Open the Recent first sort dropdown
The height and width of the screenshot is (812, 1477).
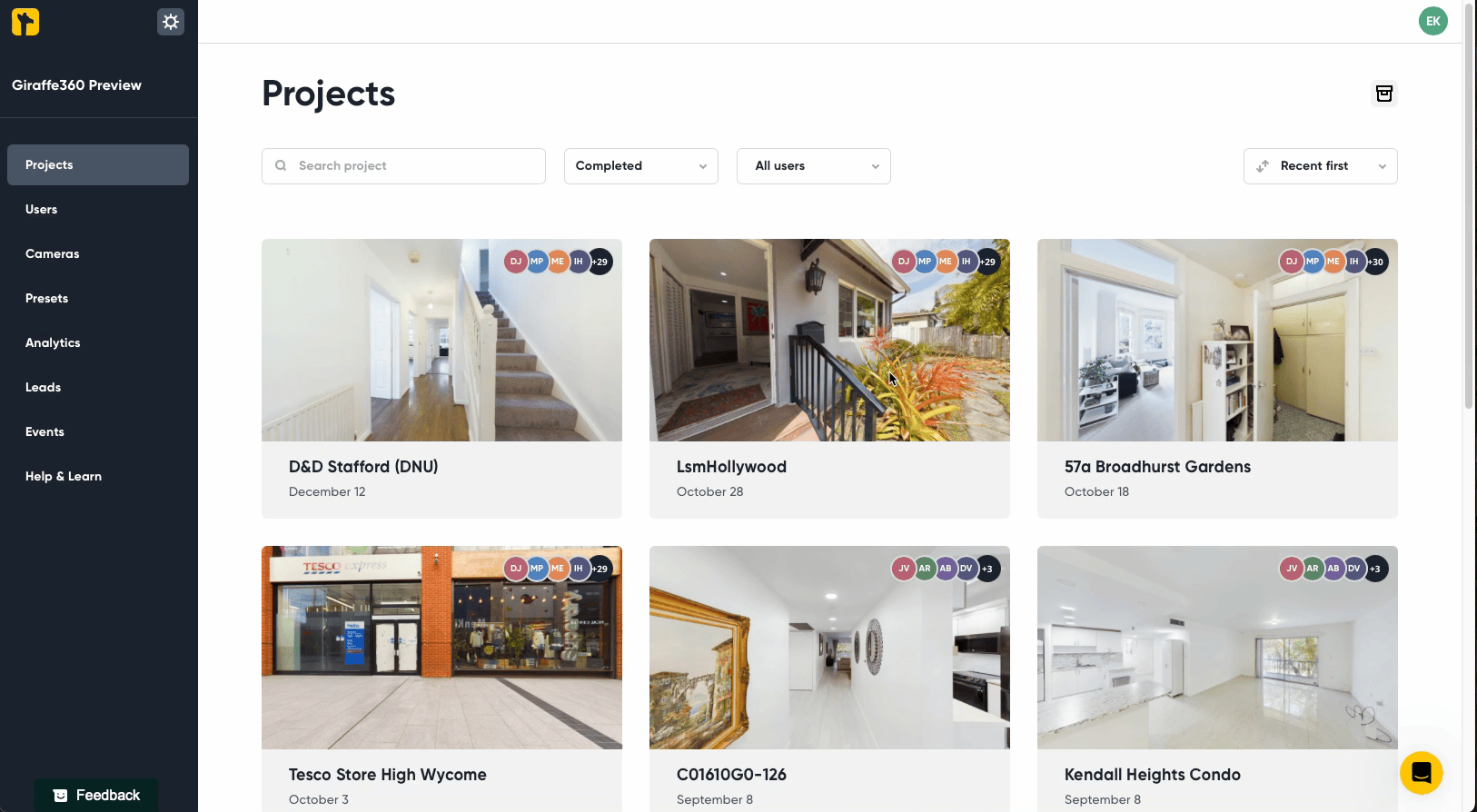(x=1320, y=166)
